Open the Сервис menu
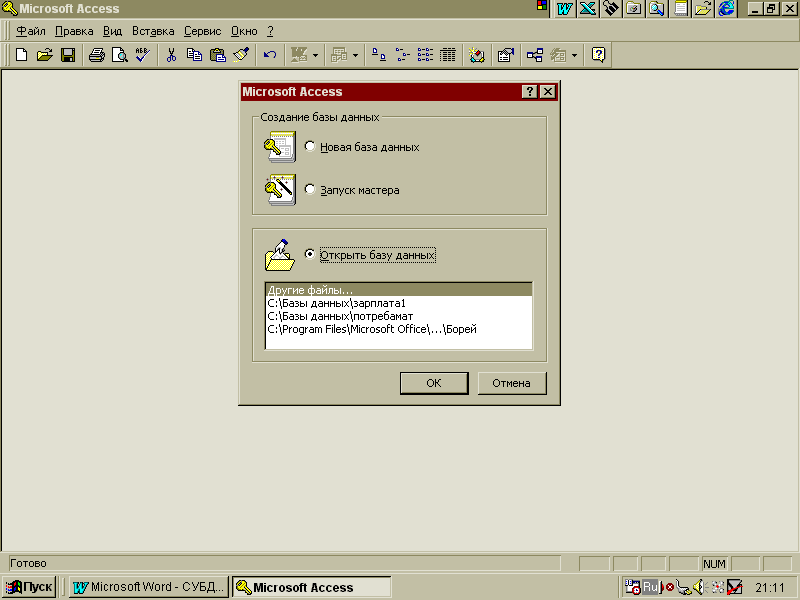 [x=203, y=31]
